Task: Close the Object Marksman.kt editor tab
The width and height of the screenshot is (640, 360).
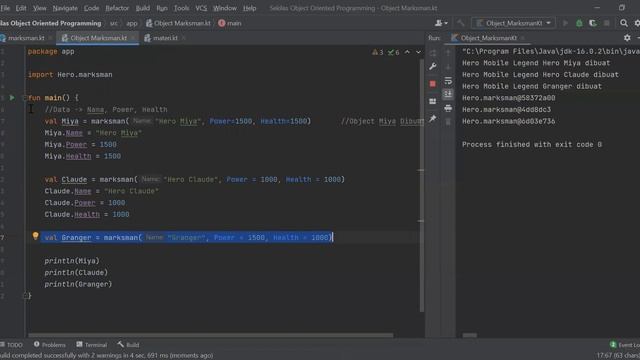Action: (133, 38)
